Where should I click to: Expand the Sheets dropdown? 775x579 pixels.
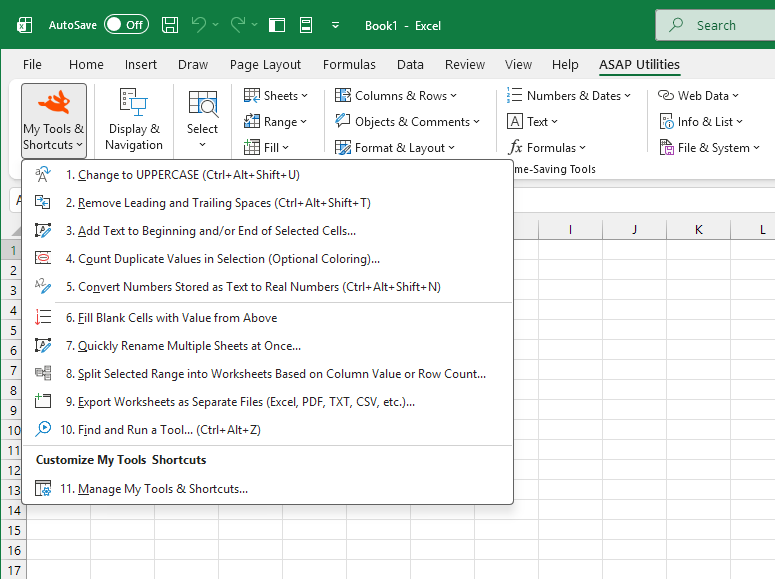tap(276, 95)
